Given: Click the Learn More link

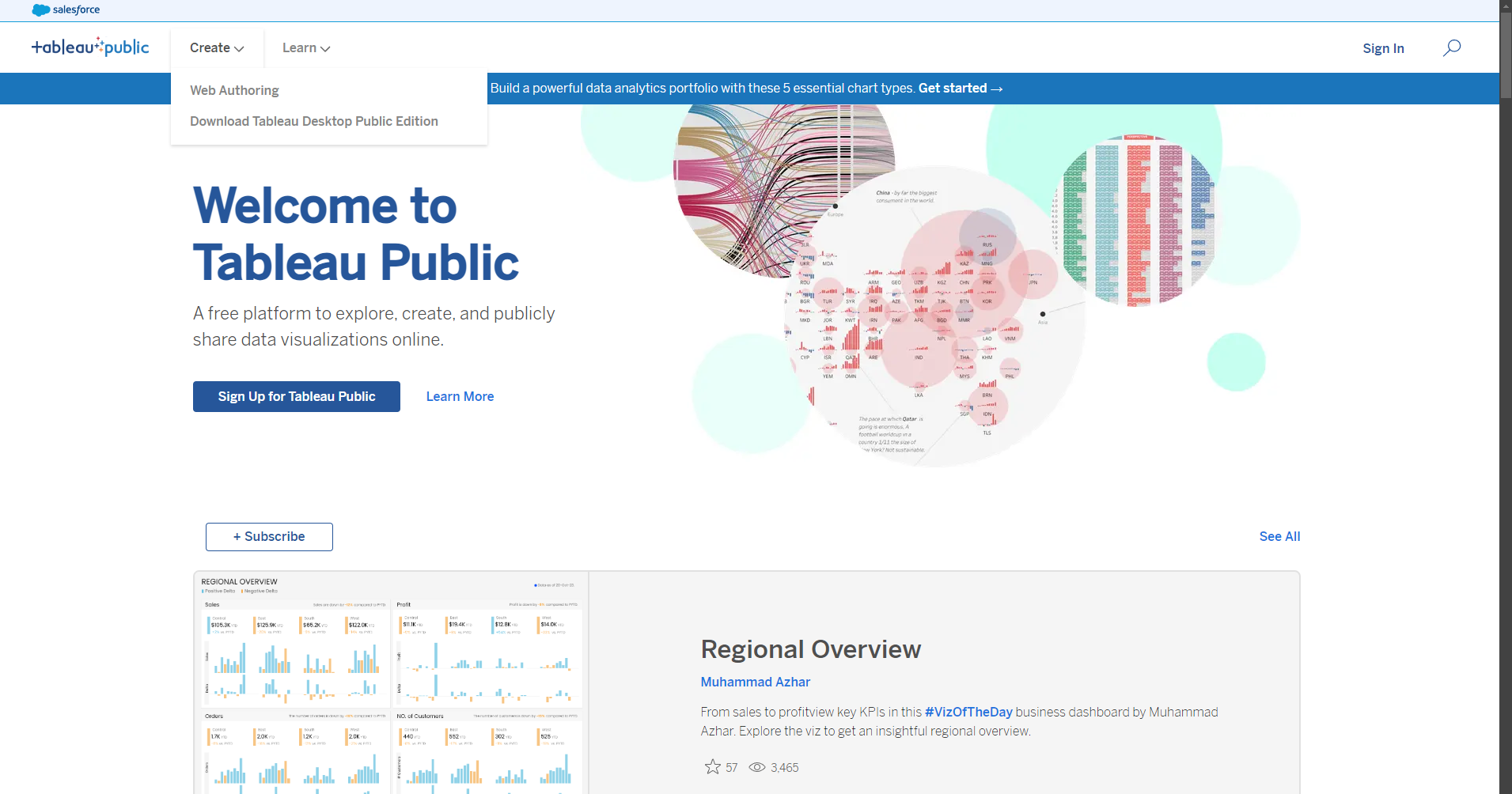Looking at the screenshot, I should [460, 396].
